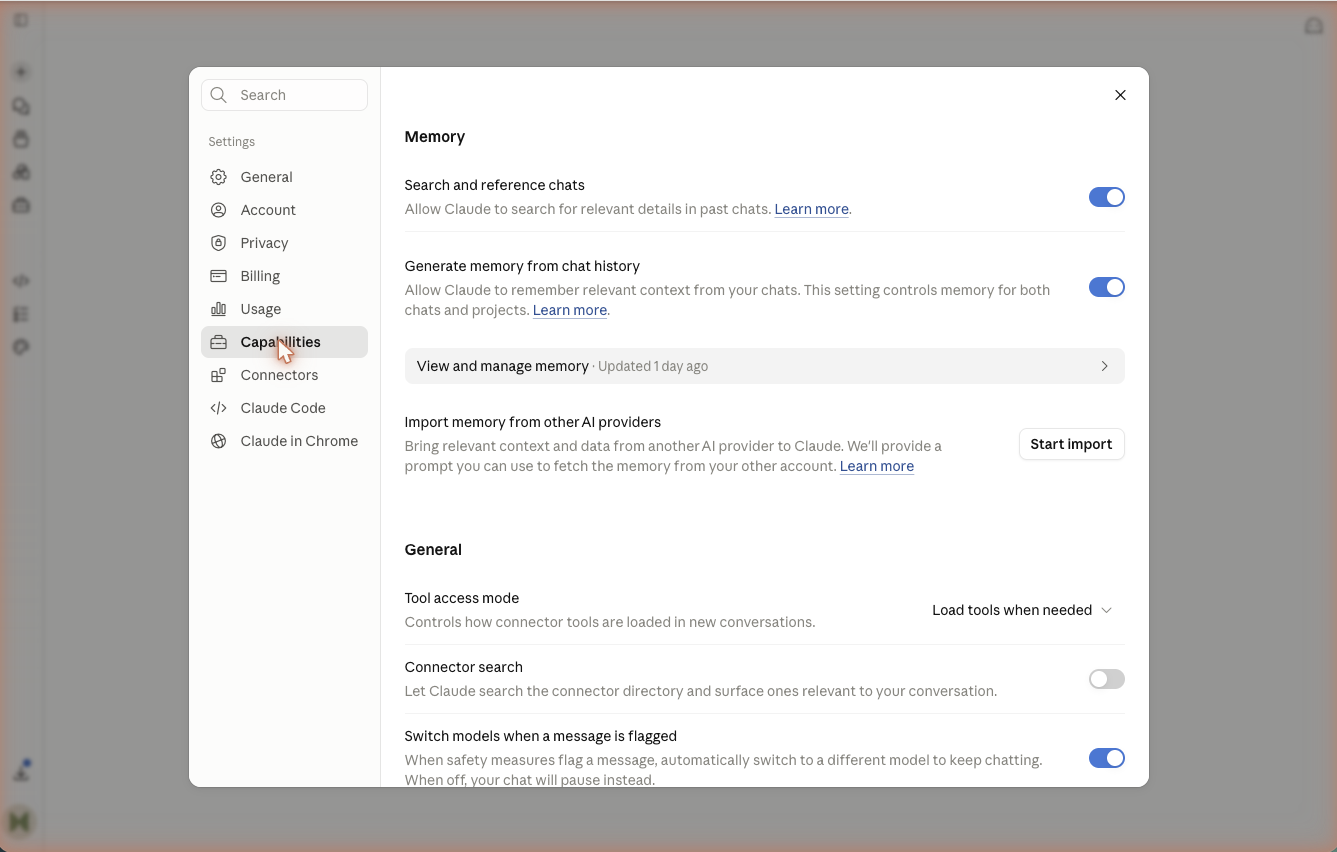Click the magnifier icon in search box
1337x852 pixels.
click(x=219, y=95)
